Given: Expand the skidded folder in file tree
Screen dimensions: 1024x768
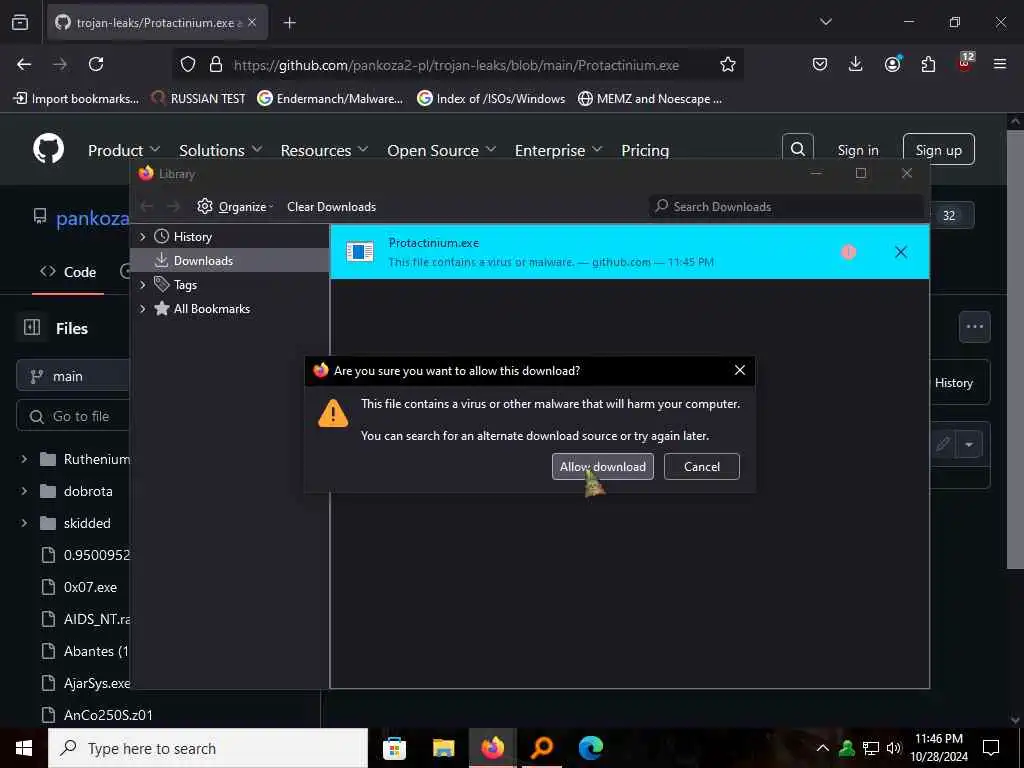Looking at the screenshot, I should pyautogui.click(x=24, y=523).
